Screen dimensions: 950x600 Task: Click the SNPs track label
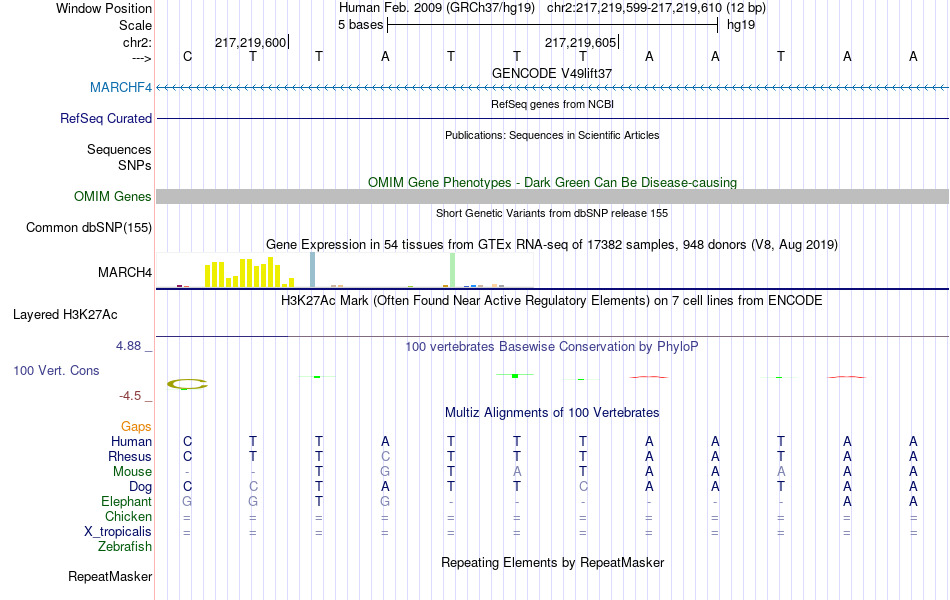click(135, 165)
